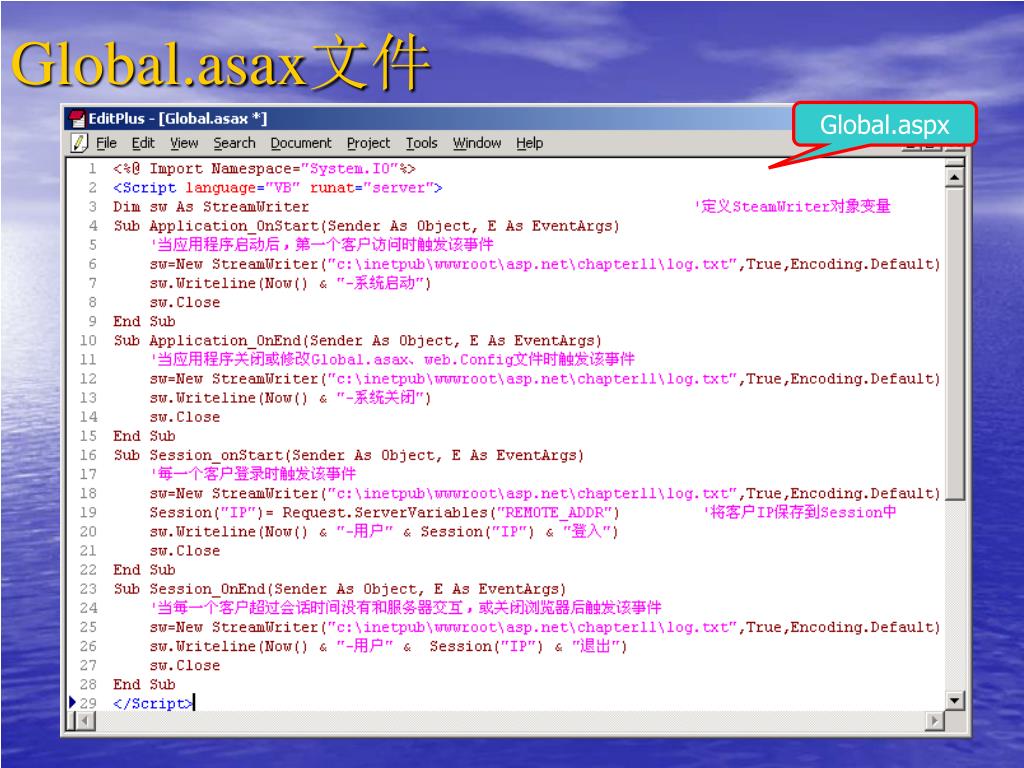The image size is (1024, 768).
Task: Click sw.Writeline line containing "-系统关闭"
Action: [x=290, y=398]
